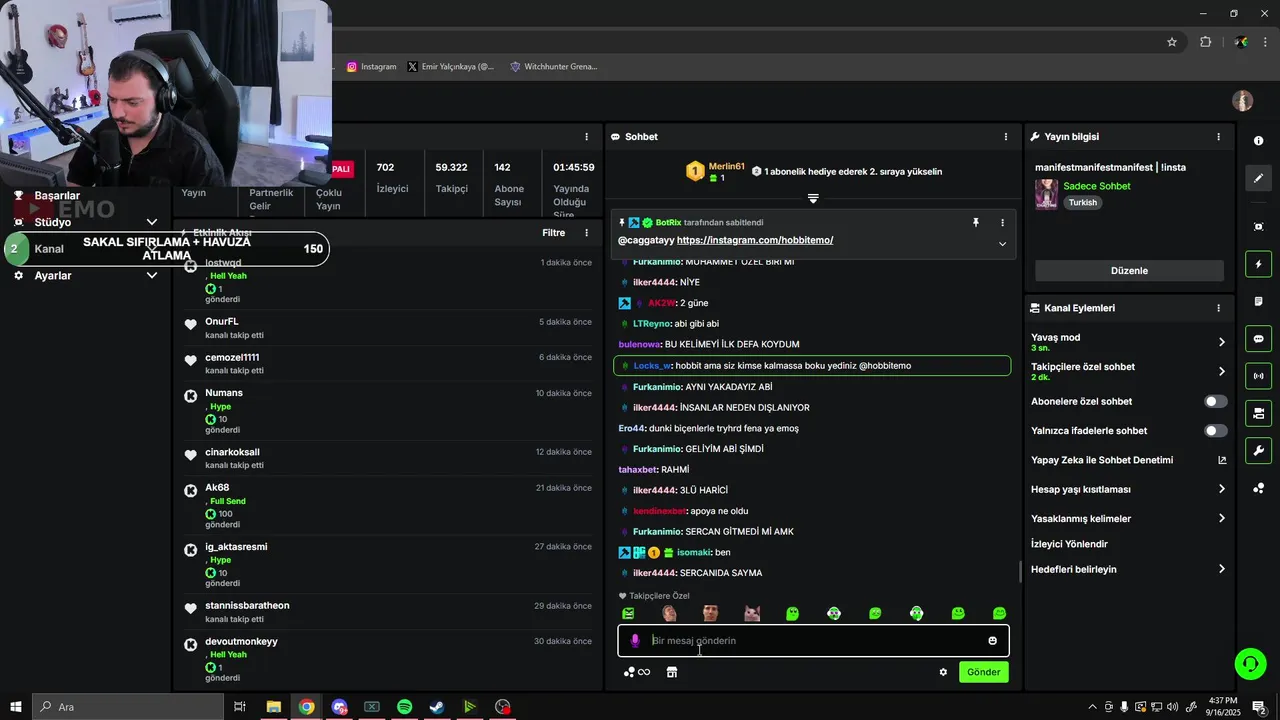Open Spotify from the taskbar
Image resolution: width=1280 pixels, height=720 pixels.
tap(404, 707)
